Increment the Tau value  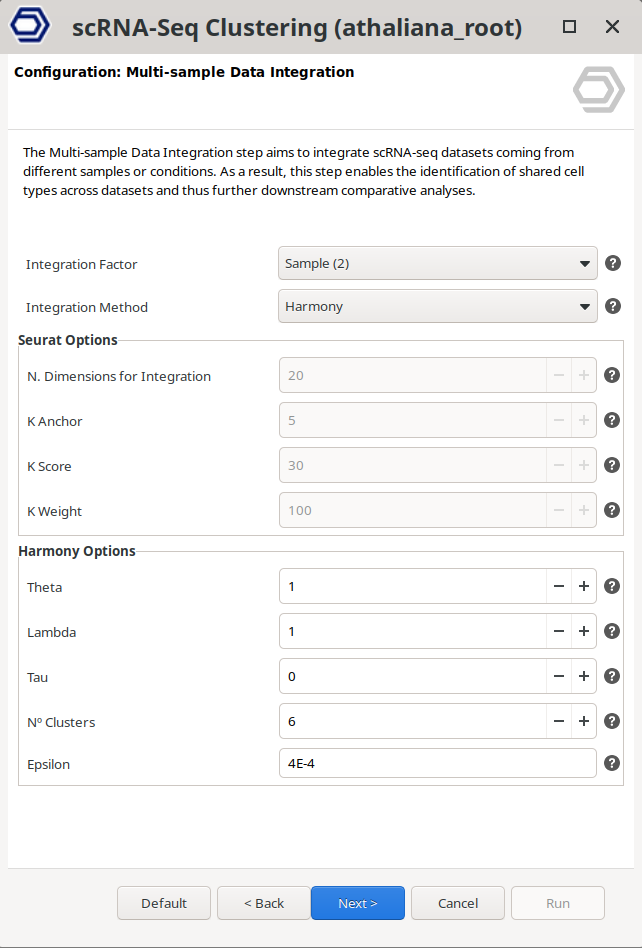point(584,677)
